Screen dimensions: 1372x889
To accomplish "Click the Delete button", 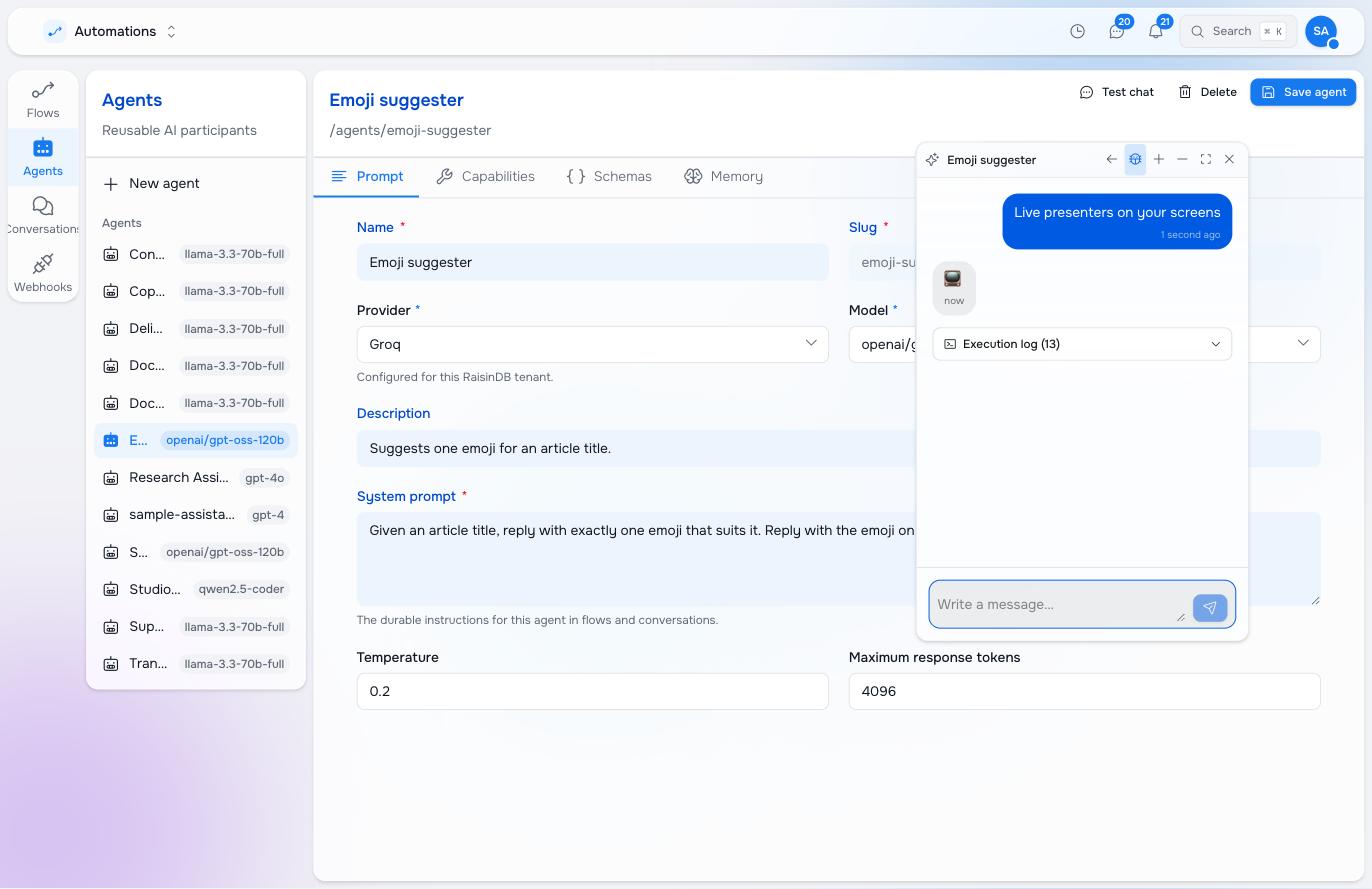I will coord(1207,92).
